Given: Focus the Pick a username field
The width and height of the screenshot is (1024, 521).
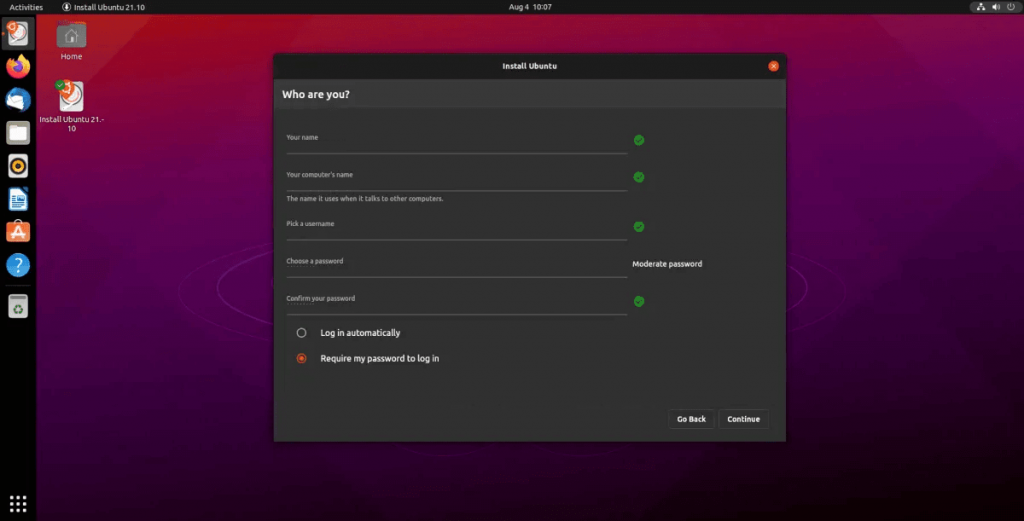Looking at the screenshot, I should click(456, 229).
